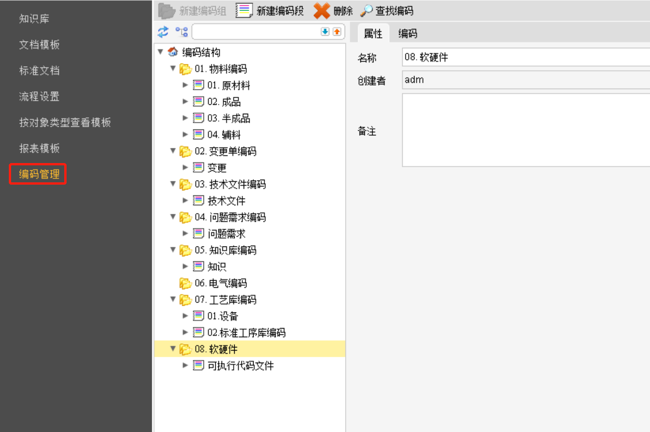Click the folder icon of 05. 知识库编码
The width and height of the screenshot is (650, 432).
185,250
